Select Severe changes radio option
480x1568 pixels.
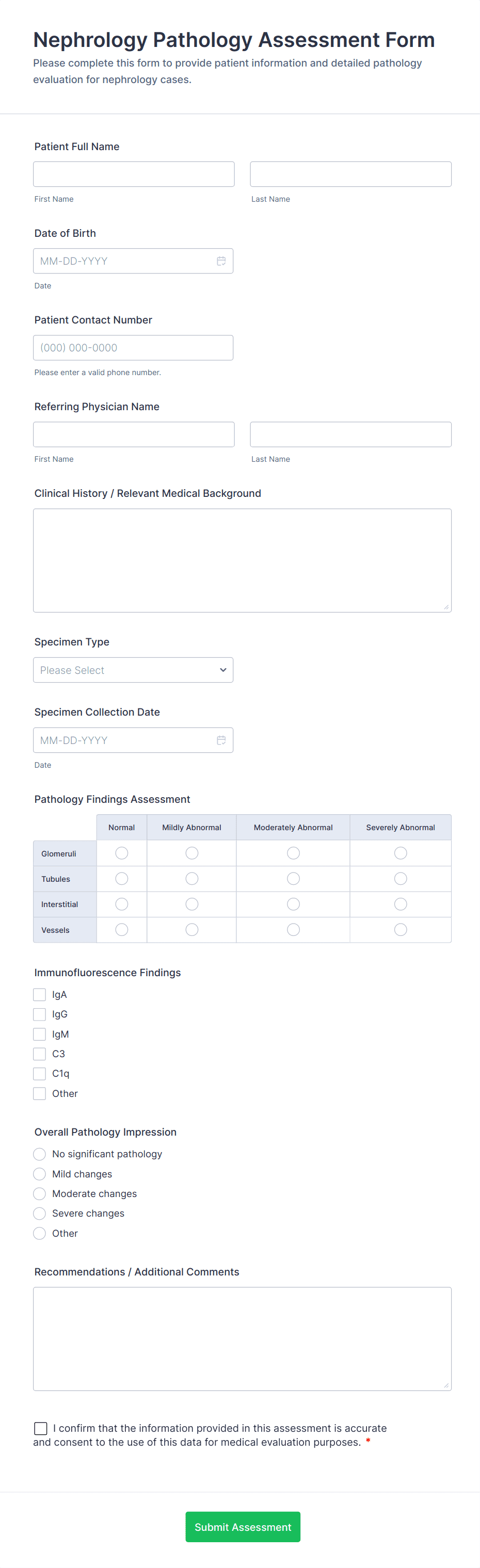(x=40, y=1213)
